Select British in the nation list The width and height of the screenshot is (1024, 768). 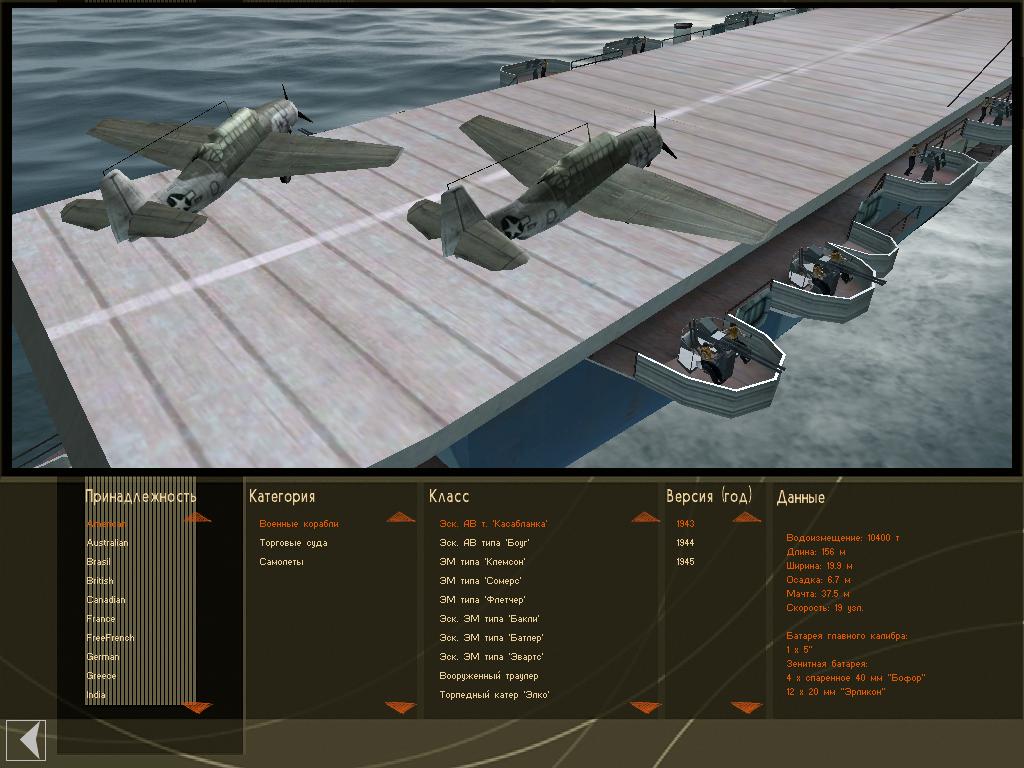100,581
